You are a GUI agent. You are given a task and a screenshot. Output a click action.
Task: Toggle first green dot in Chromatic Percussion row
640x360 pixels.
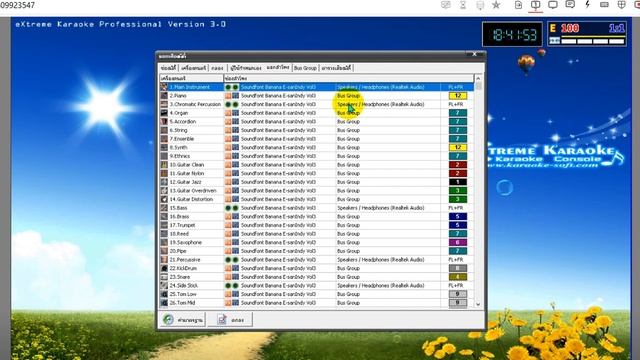pyautogui.click(x=228, y=104)
